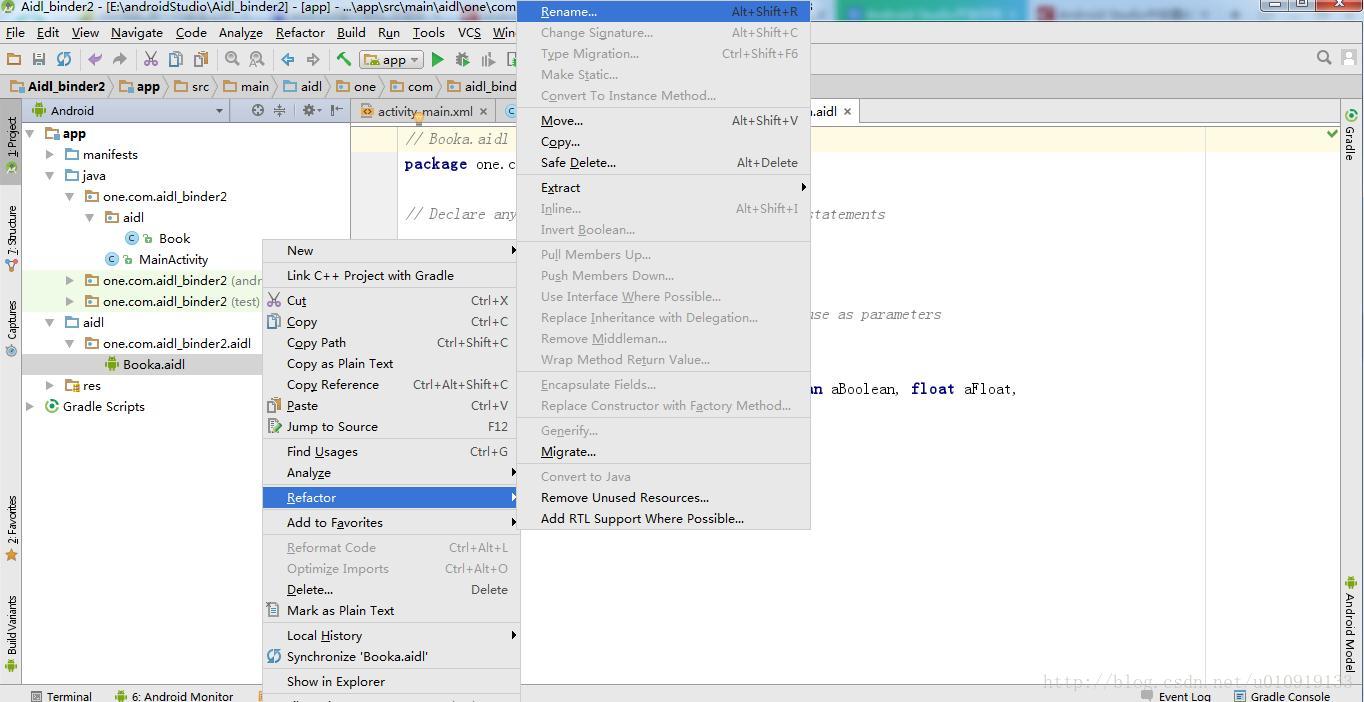The height and width of the screenshot is (702, 1364).
Task: Open the Navigate menu in menu bar
Action: [137, 32]
